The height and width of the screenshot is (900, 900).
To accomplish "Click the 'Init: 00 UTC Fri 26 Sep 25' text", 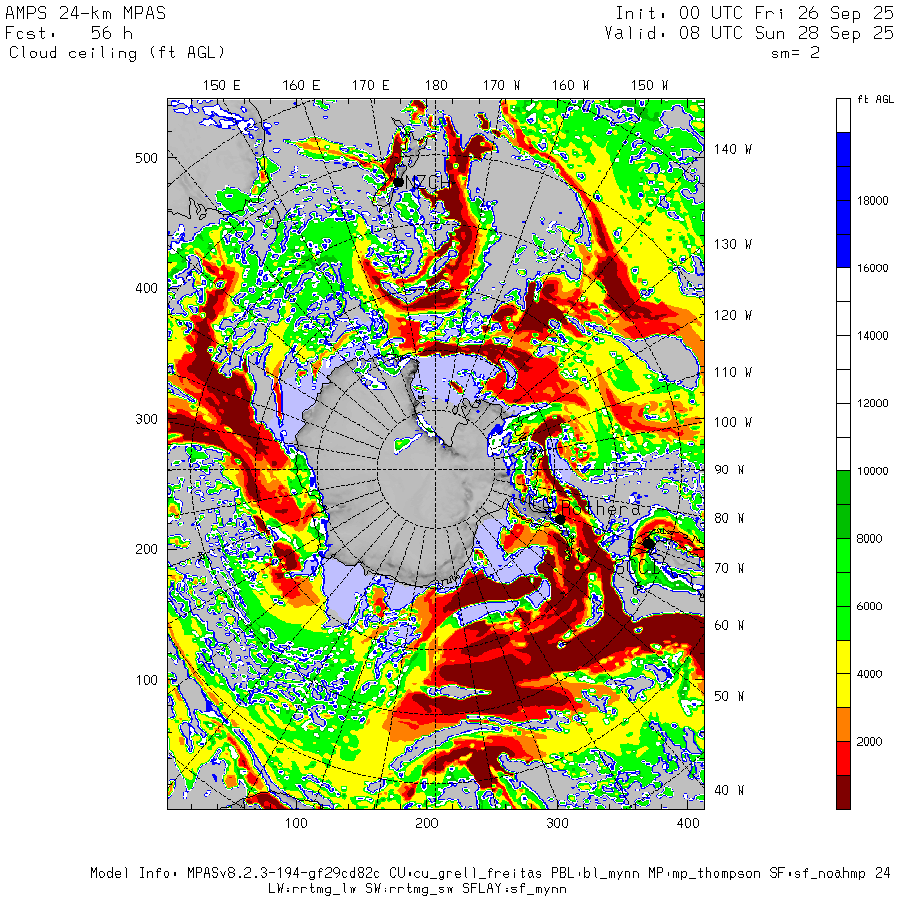I will [754, 13].
